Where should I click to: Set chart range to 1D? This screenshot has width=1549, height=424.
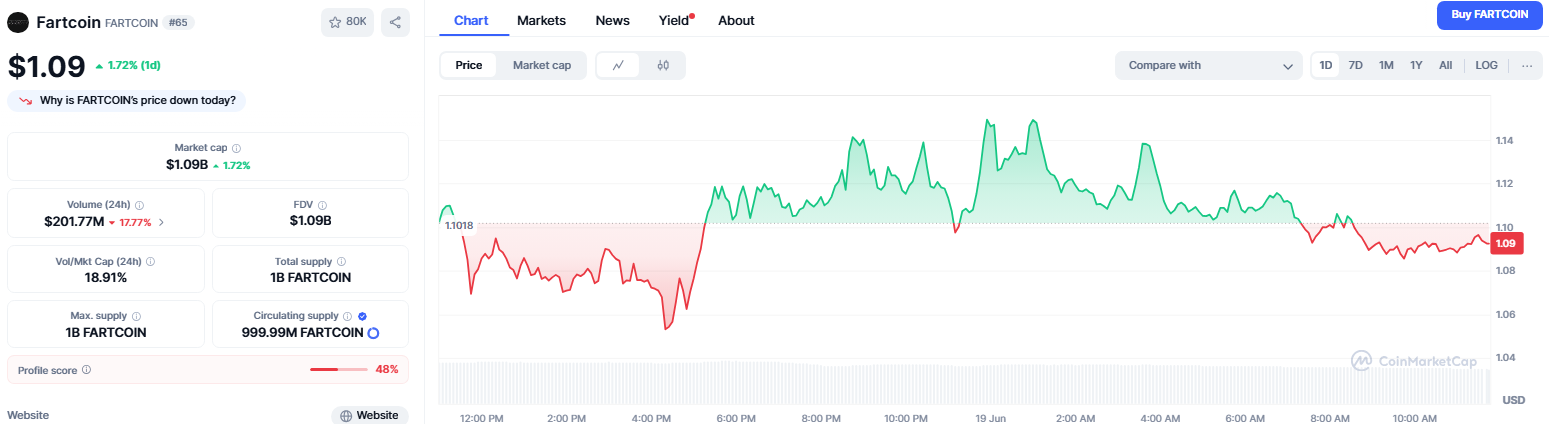[1326, 65]
